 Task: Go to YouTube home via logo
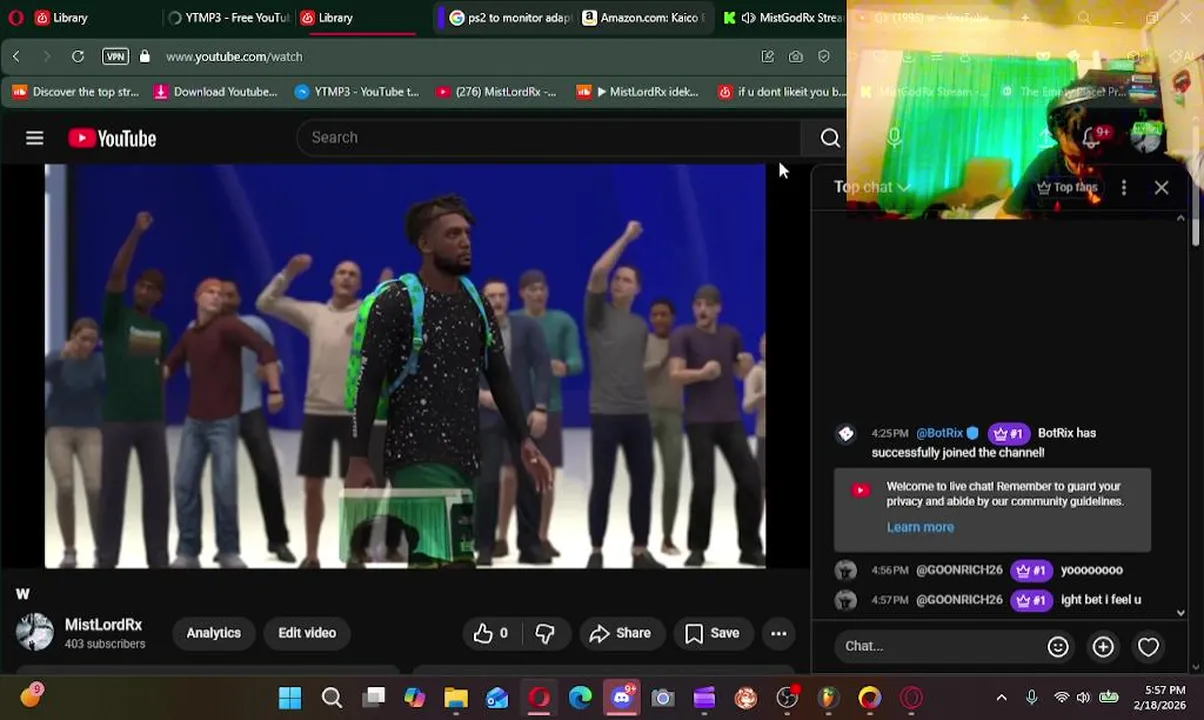(112, 138)
